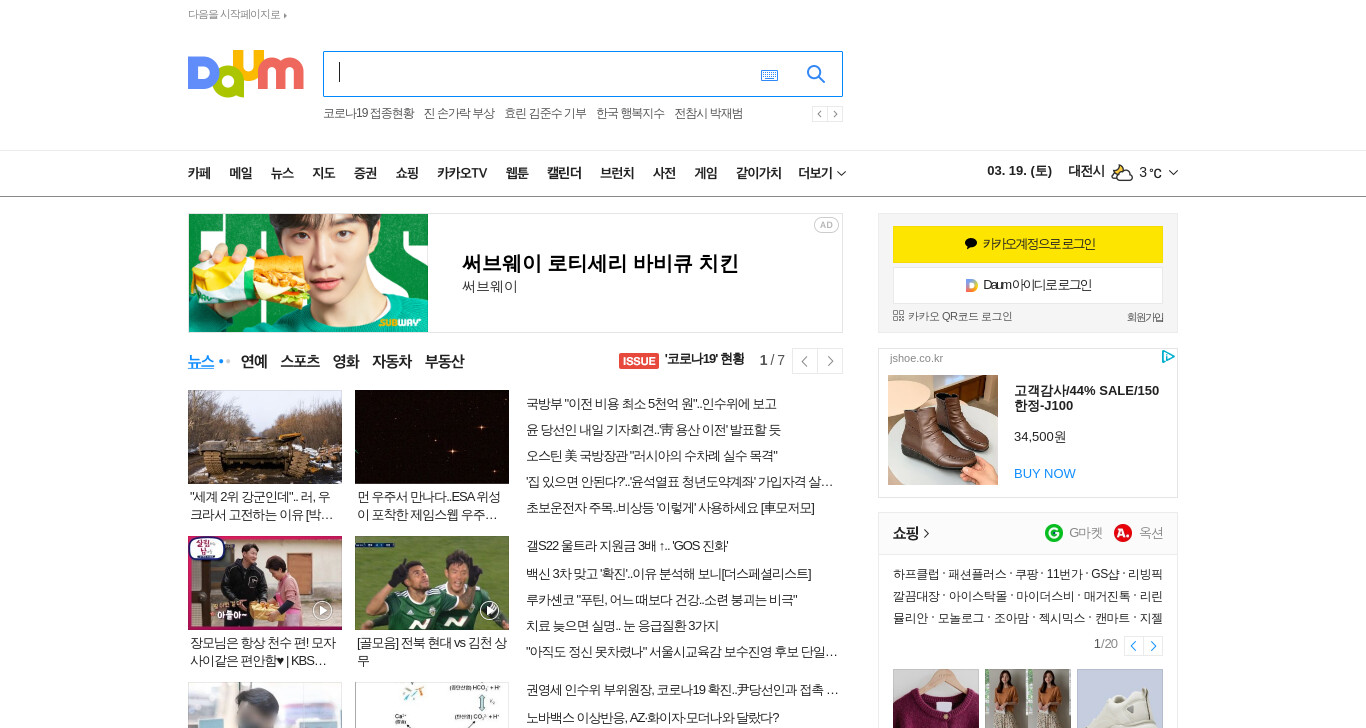Open 카카오TV in the service menu
Viewport: 1366px width, 728px height.
point(462,173)
